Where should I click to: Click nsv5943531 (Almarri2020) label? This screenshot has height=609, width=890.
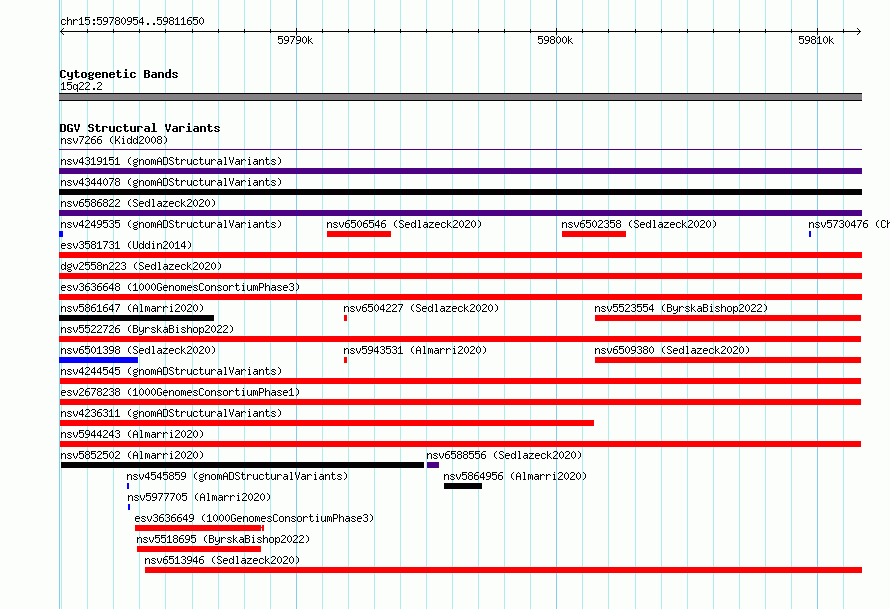(x=415, y=350)
